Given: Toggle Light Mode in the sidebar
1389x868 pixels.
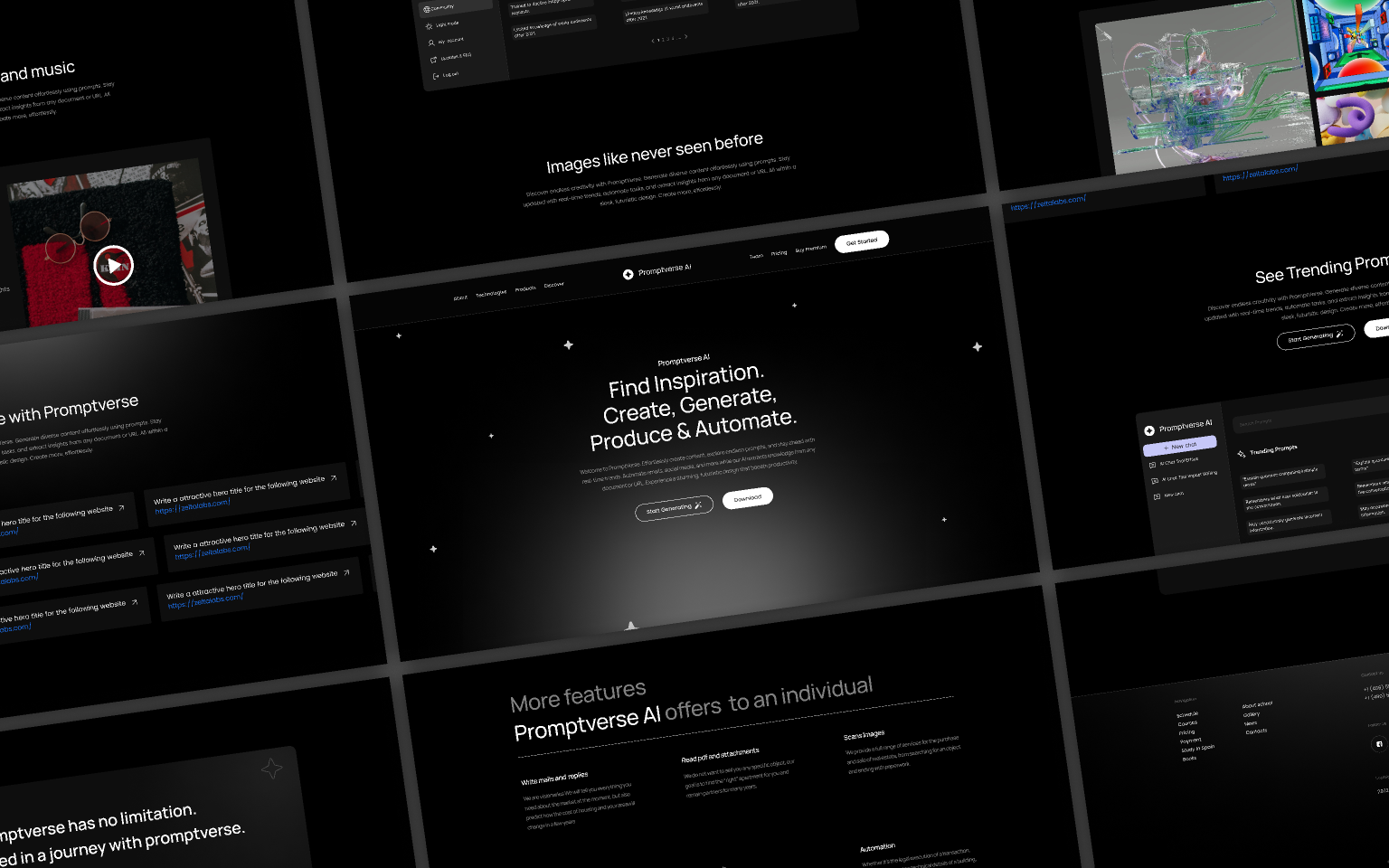Looking at the screenshot, I should 428,25.
